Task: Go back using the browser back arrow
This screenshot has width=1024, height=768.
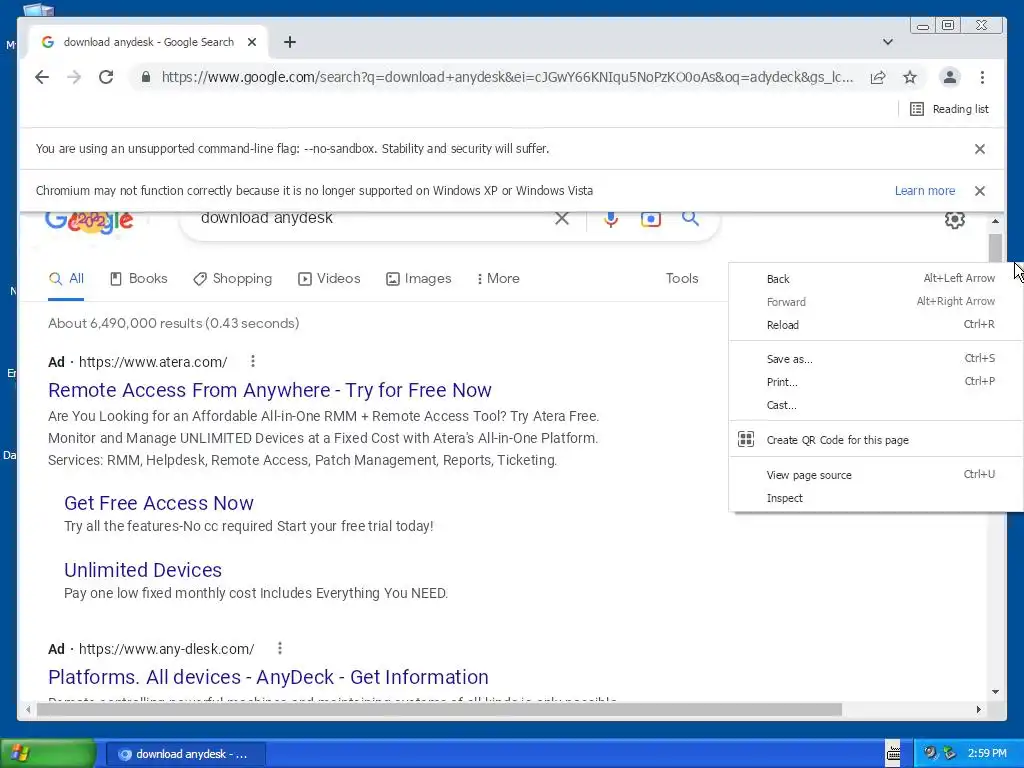Action: 42,77
